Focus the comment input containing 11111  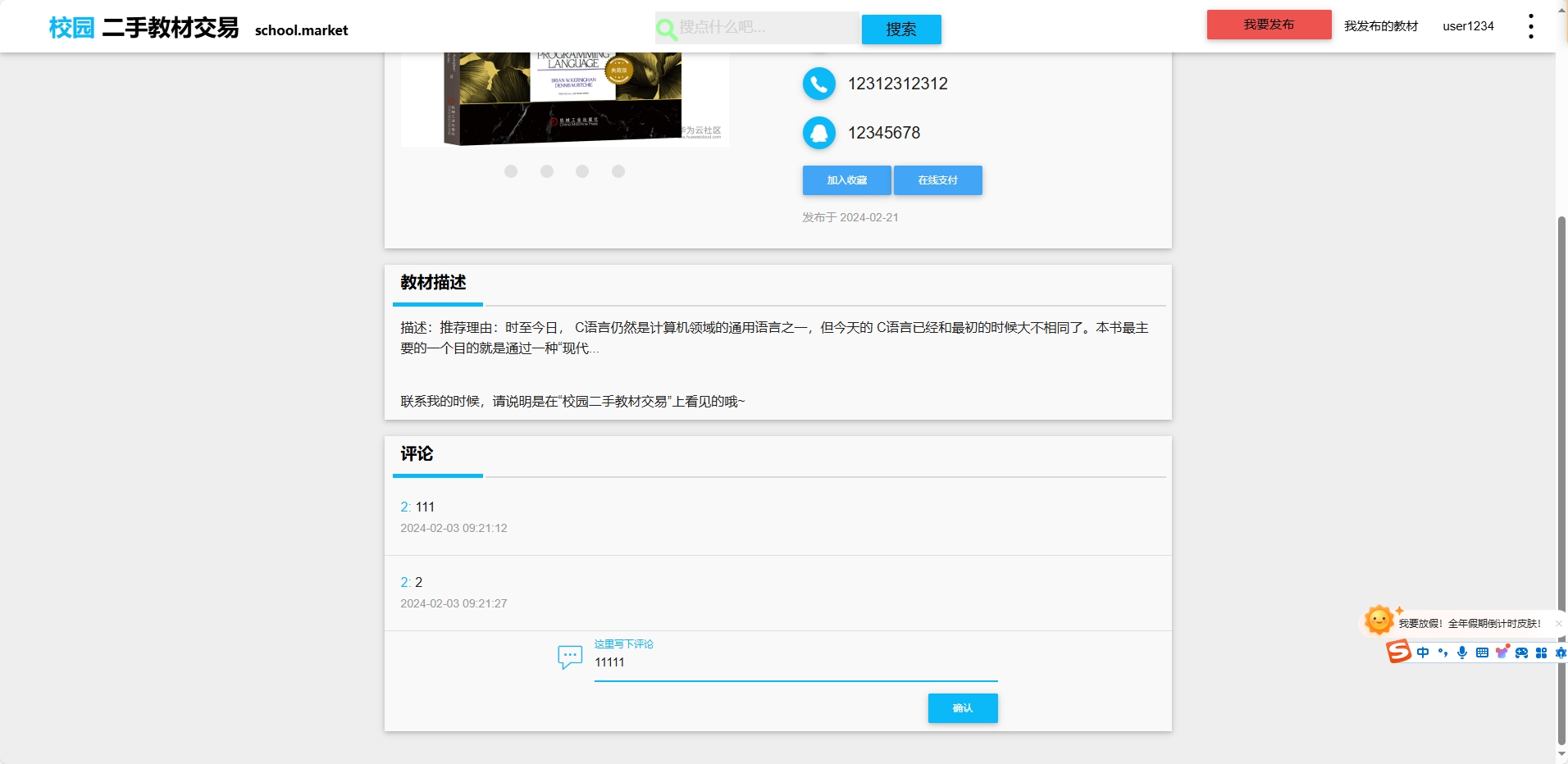point(795,663)
